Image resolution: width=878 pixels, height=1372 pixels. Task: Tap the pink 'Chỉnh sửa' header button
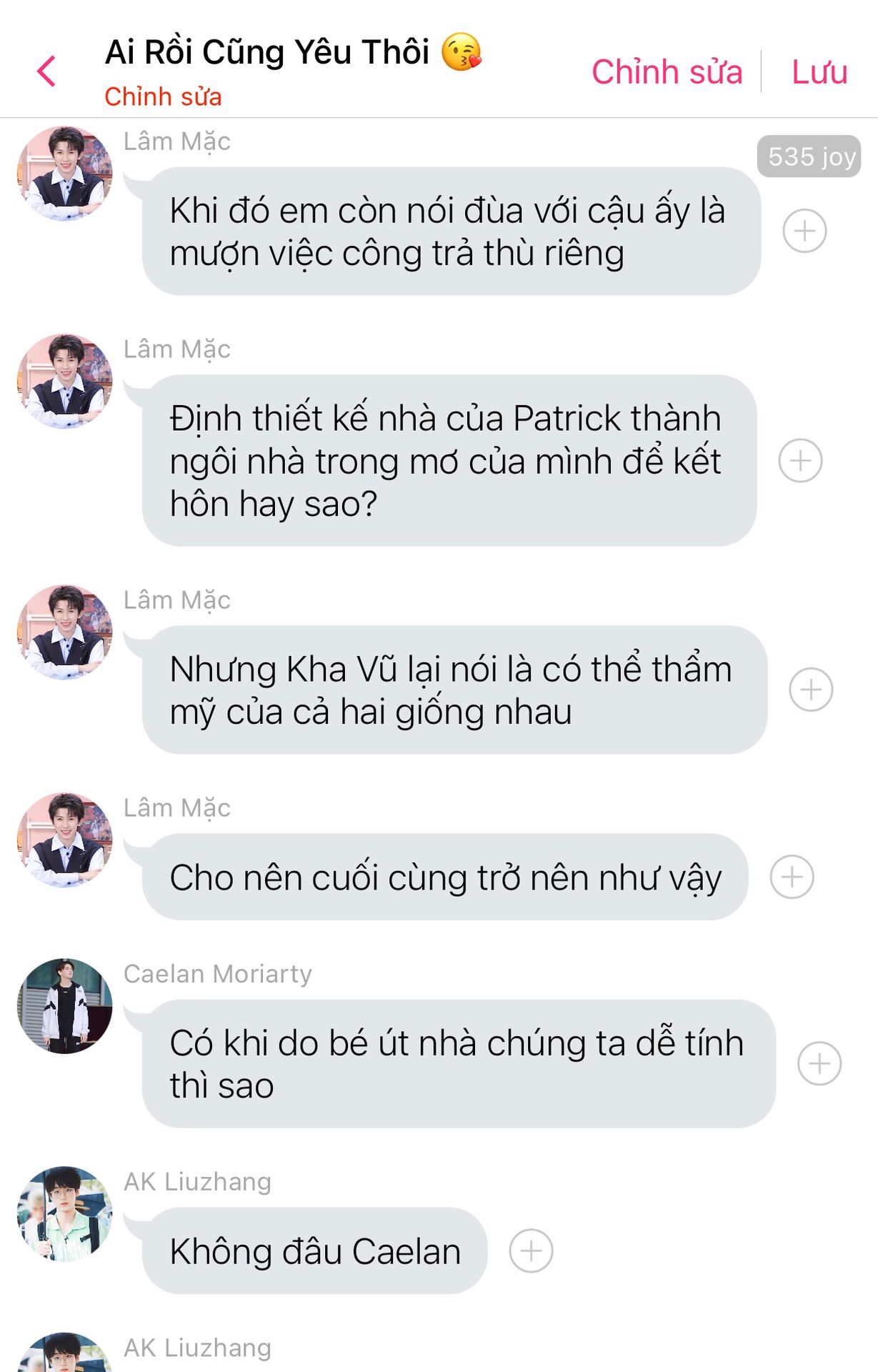click(x=667, y=71)
